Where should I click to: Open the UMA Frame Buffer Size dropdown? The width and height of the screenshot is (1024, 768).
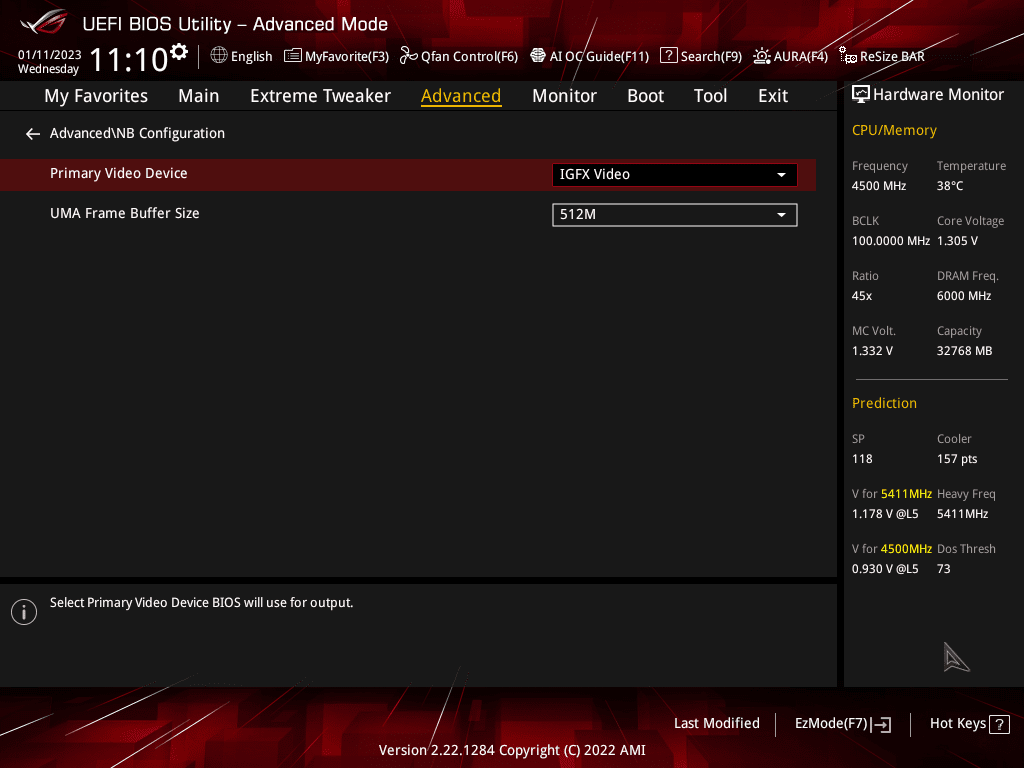tap(675, 215)
